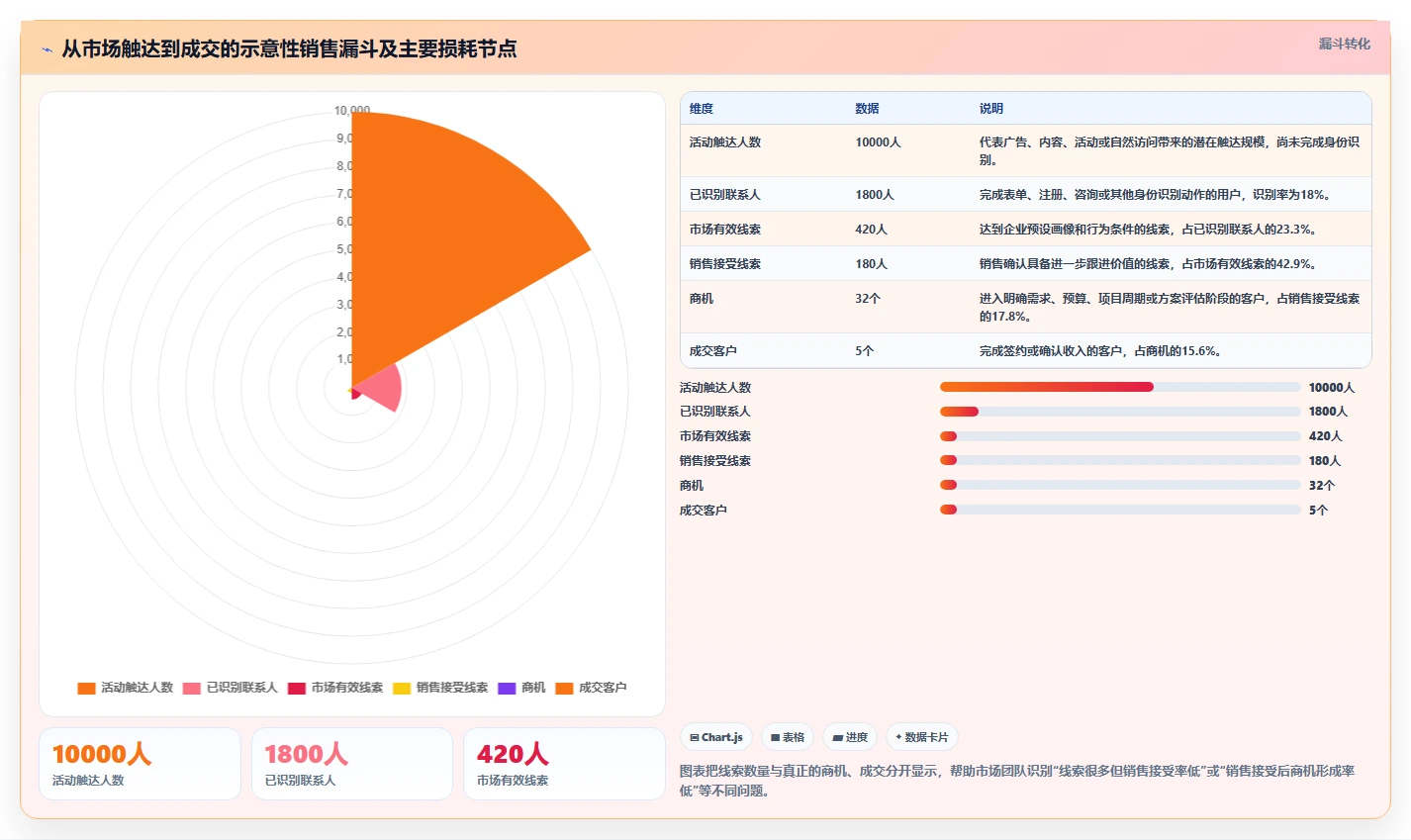Click the 商机 table row label

(x=702, y=299)
